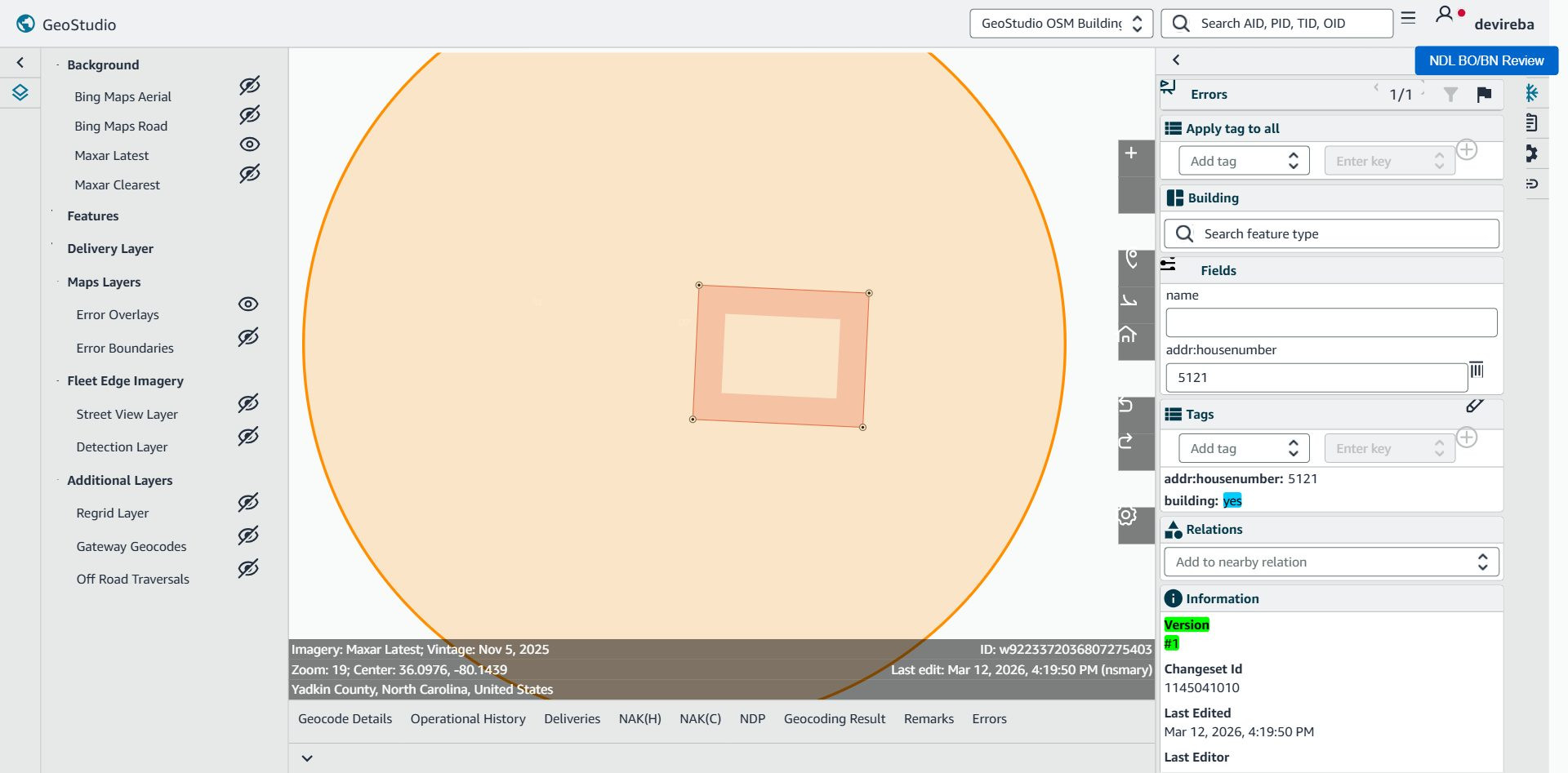The height and width of the screenshot is (773, 1568).
Task: Open the hamburger menu icon
Action: coord(1408,18)
